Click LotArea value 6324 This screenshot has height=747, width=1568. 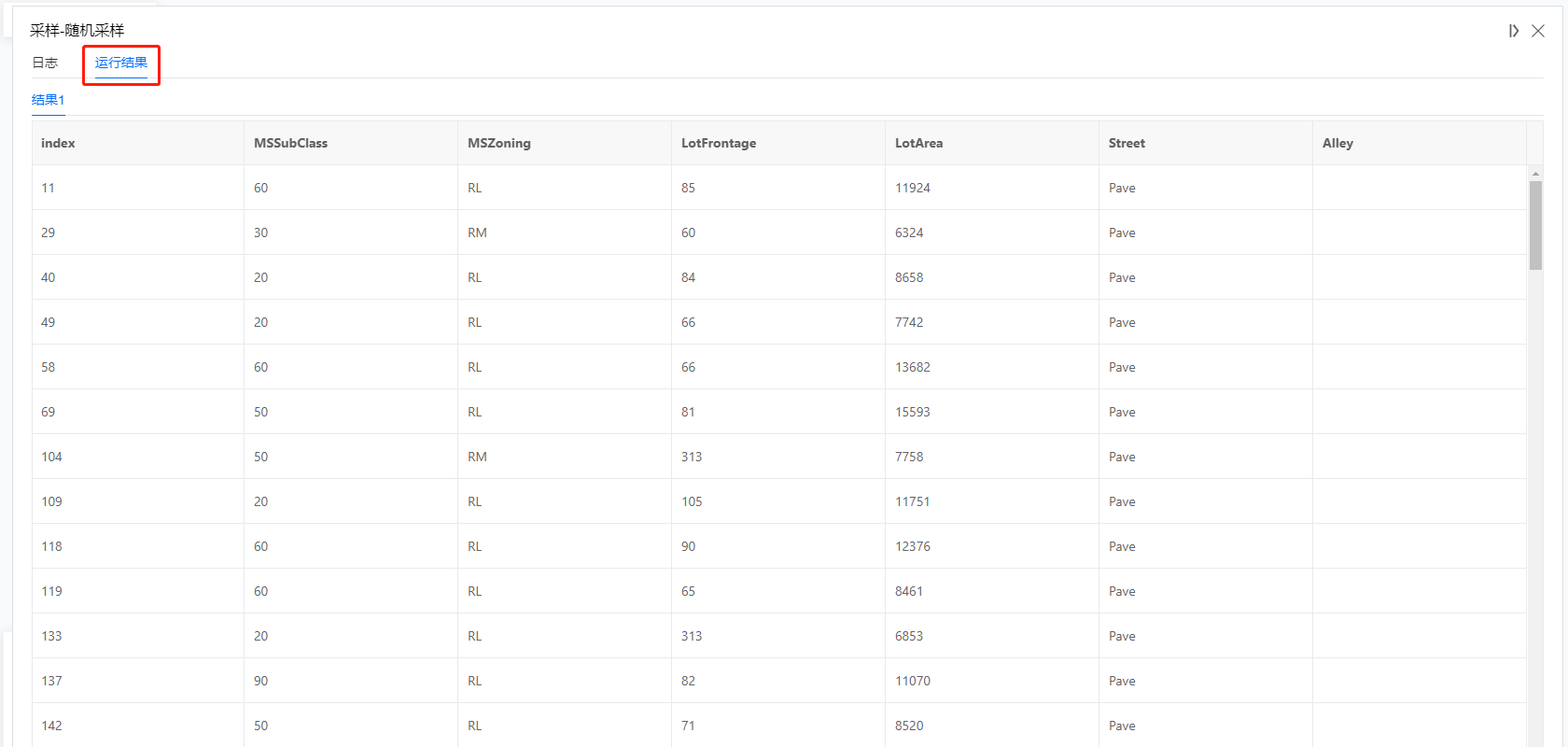pyautogui.click(x=909, y=233)
